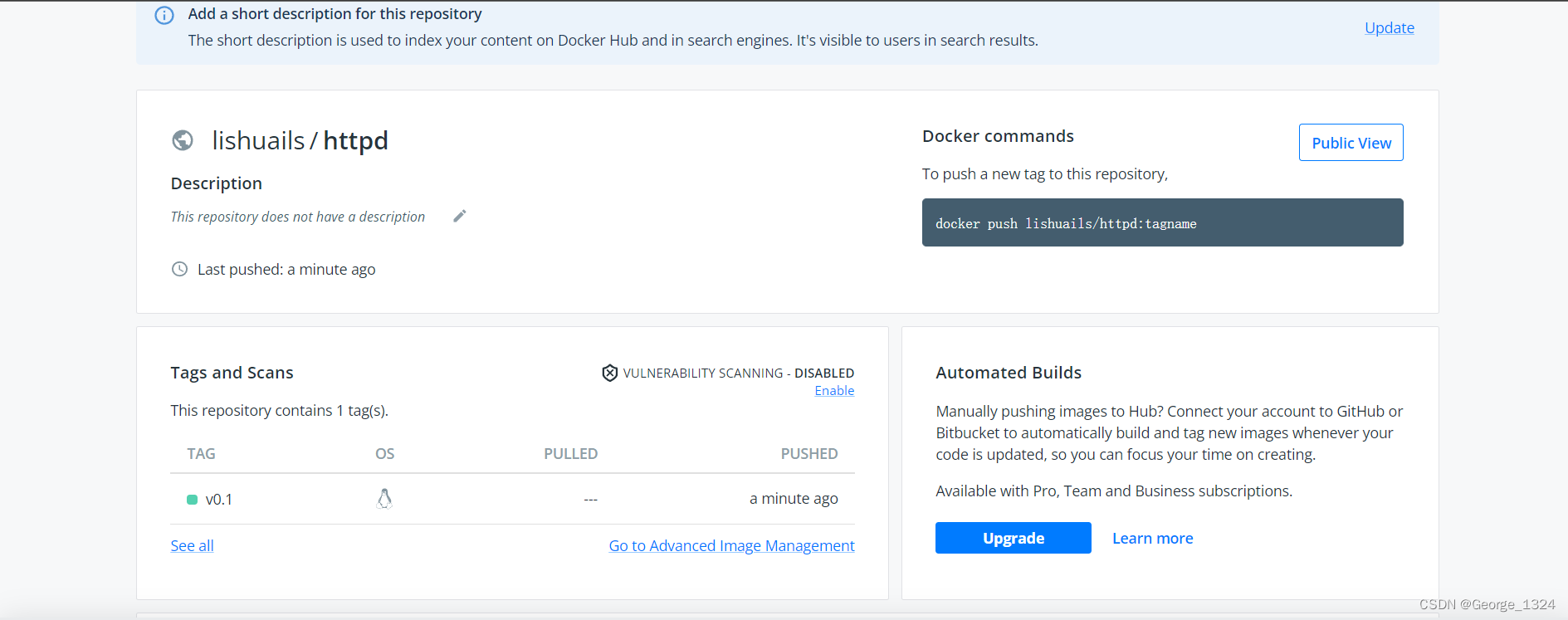The width and height of the screenshot is (1568, 620).
Task: Click 'To push a new tag to this repository,' text
Action: point(1044,174)
